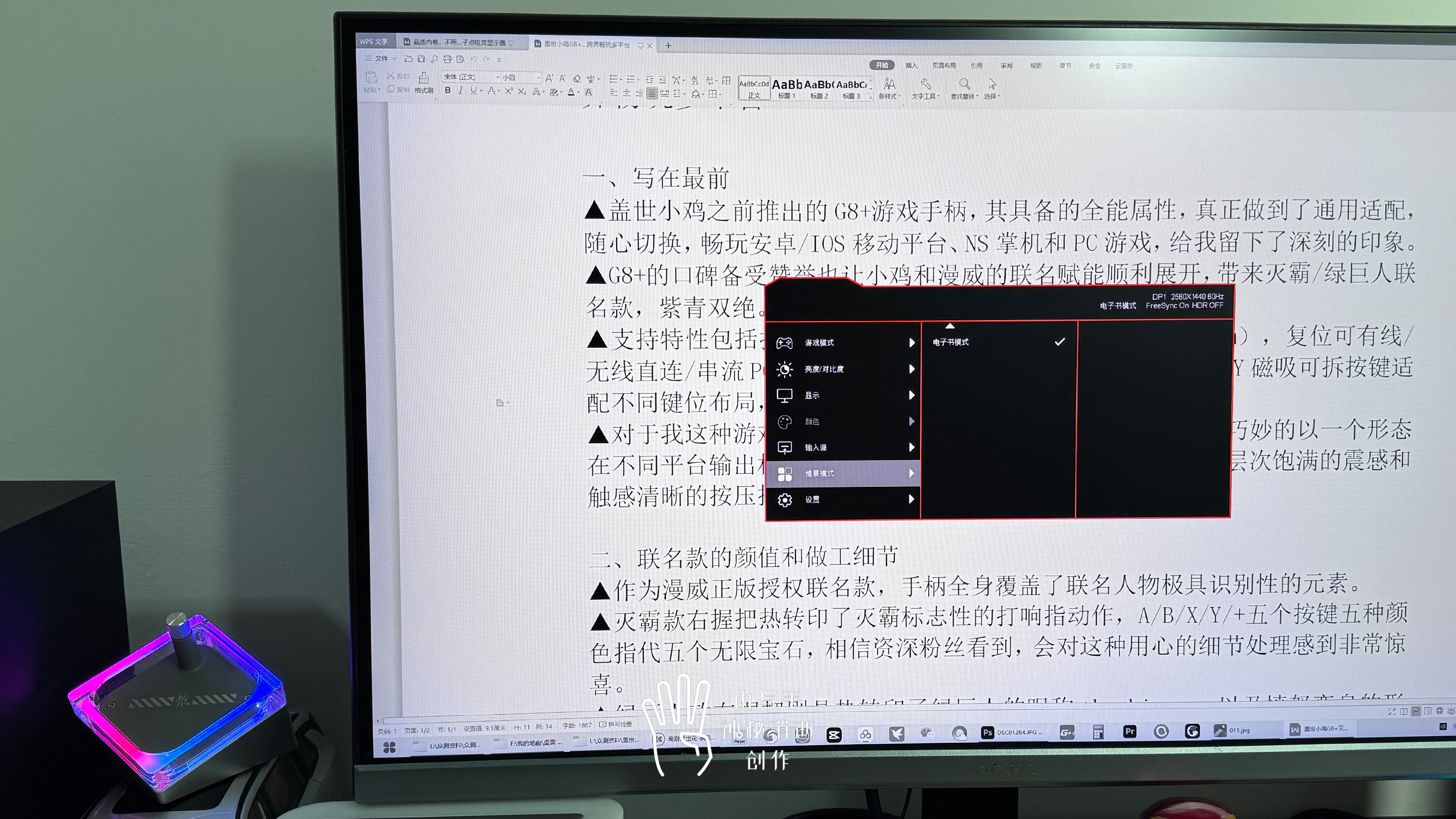
Task: Clear formatting with the eraser icon
Action: [576, 78]
